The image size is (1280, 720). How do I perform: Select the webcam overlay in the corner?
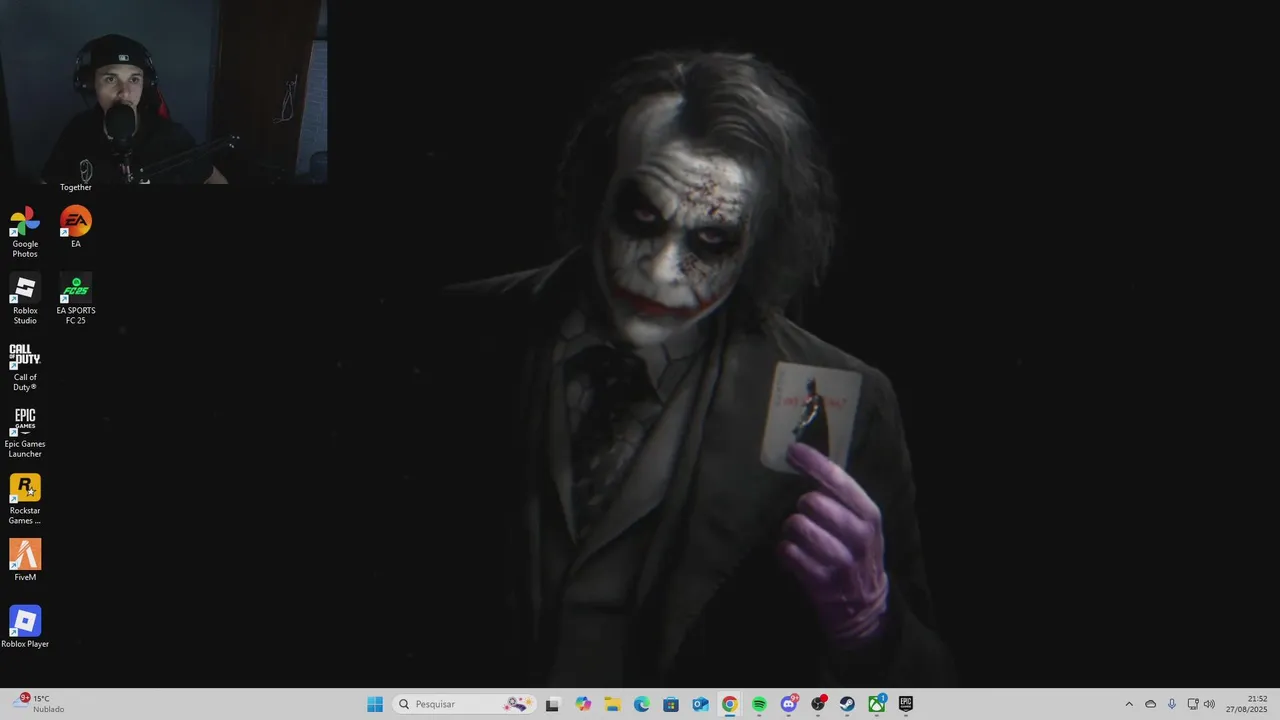pyautogui.click(x=164, y=92)
